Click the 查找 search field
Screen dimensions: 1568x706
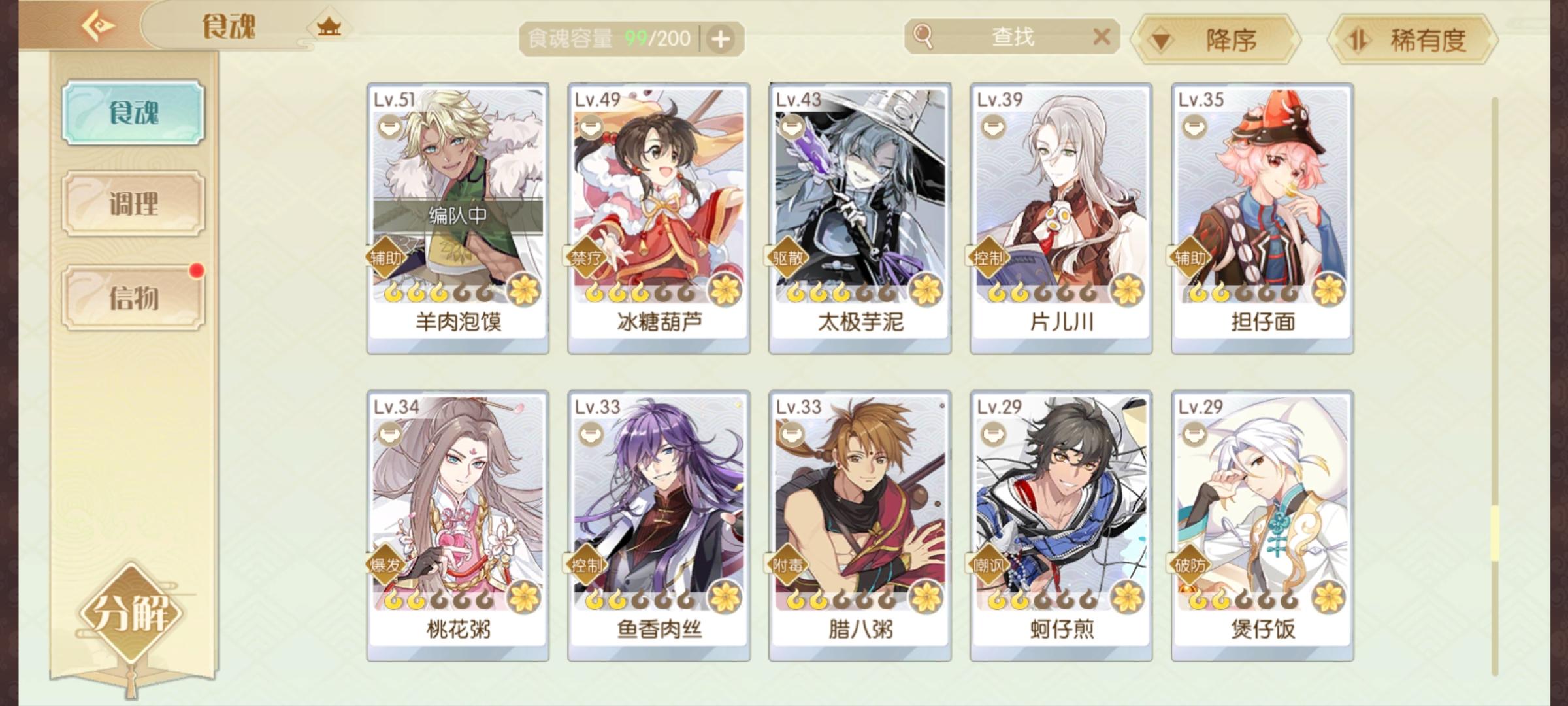pyautogui.click(x=1013, y=37)
